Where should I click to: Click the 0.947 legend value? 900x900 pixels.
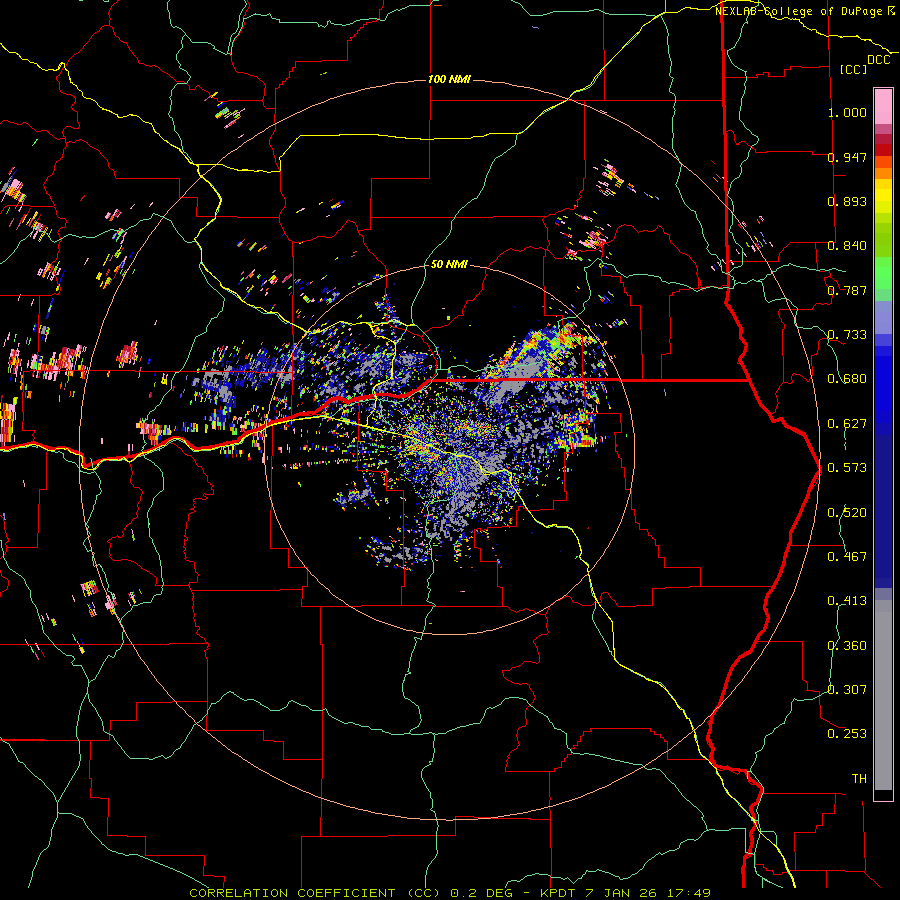click(847, 157)
